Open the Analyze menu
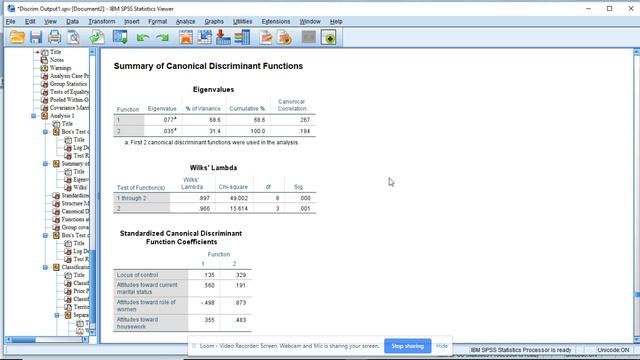The width and height of the screenshot is (640, 360). 185,21
